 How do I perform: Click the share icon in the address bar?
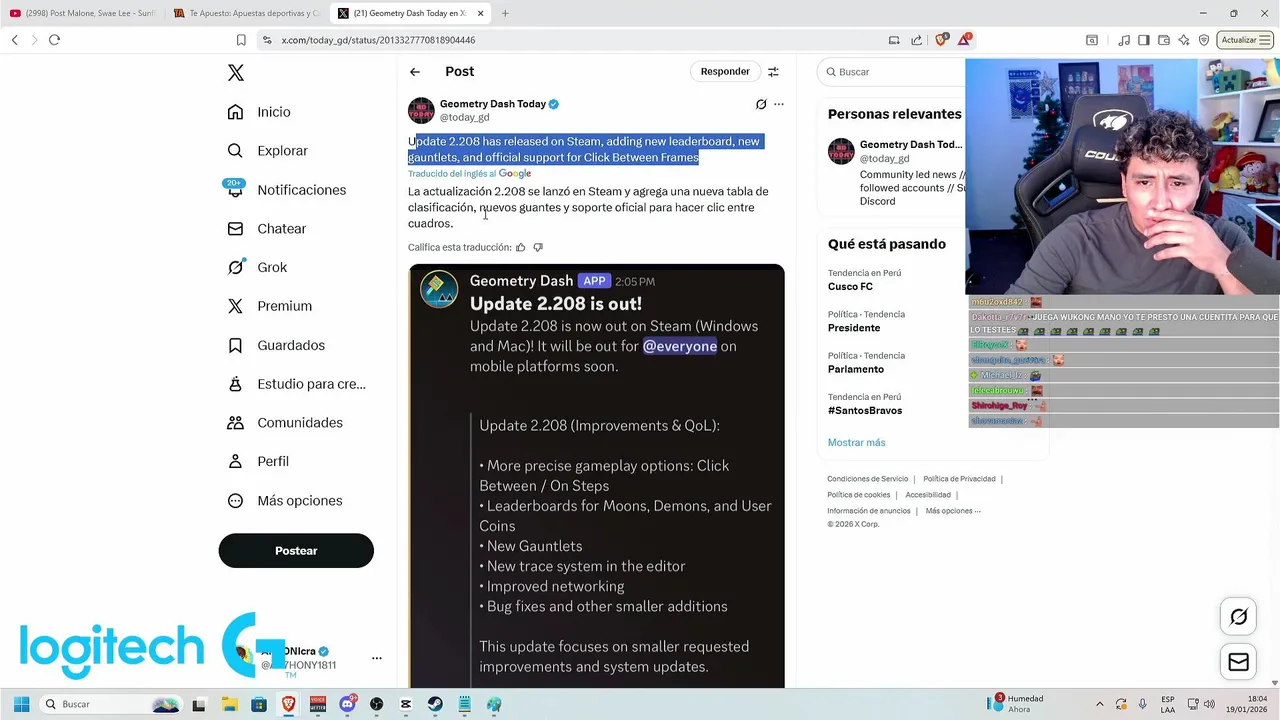(917, 40)
